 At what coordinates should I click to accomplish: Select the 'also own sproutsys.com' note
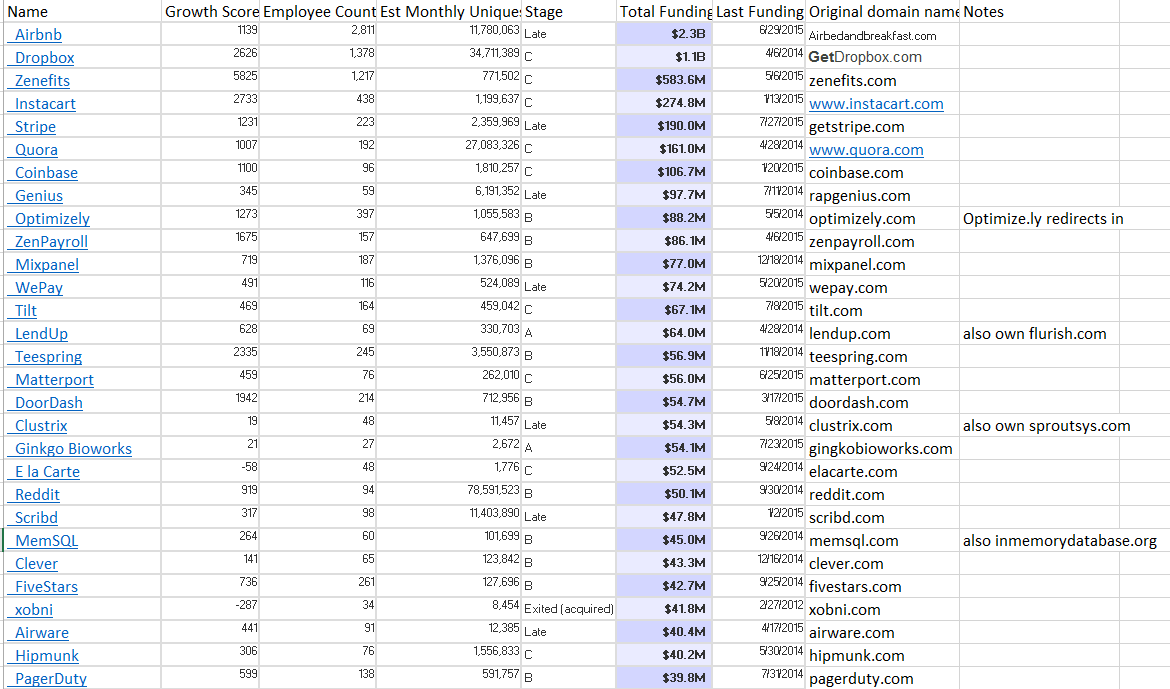point(1047,425)
